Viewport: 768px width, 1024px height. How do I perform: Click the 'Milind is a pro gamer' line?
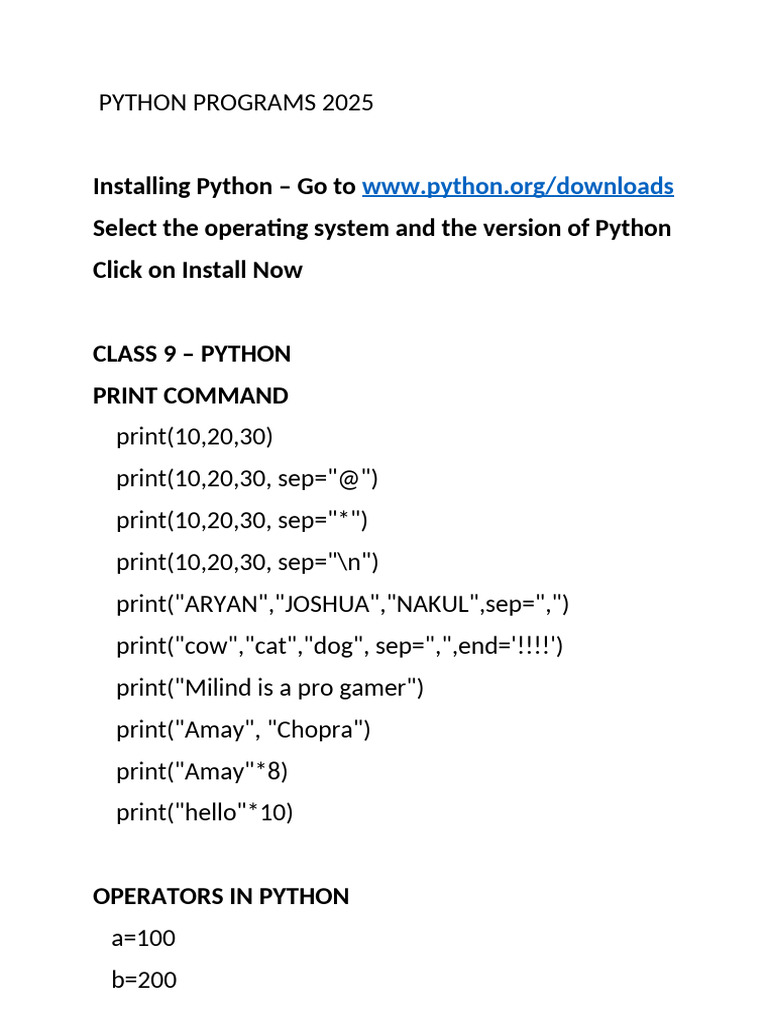click(270, 688)
